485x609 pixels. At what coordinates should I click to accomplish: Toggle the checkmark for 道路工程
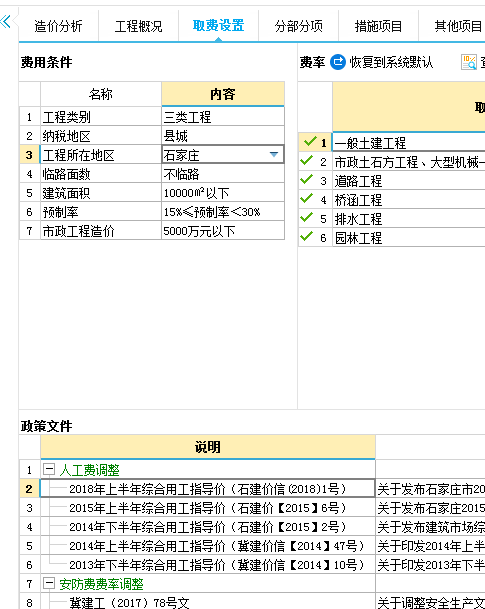click(x=306, y=179)
